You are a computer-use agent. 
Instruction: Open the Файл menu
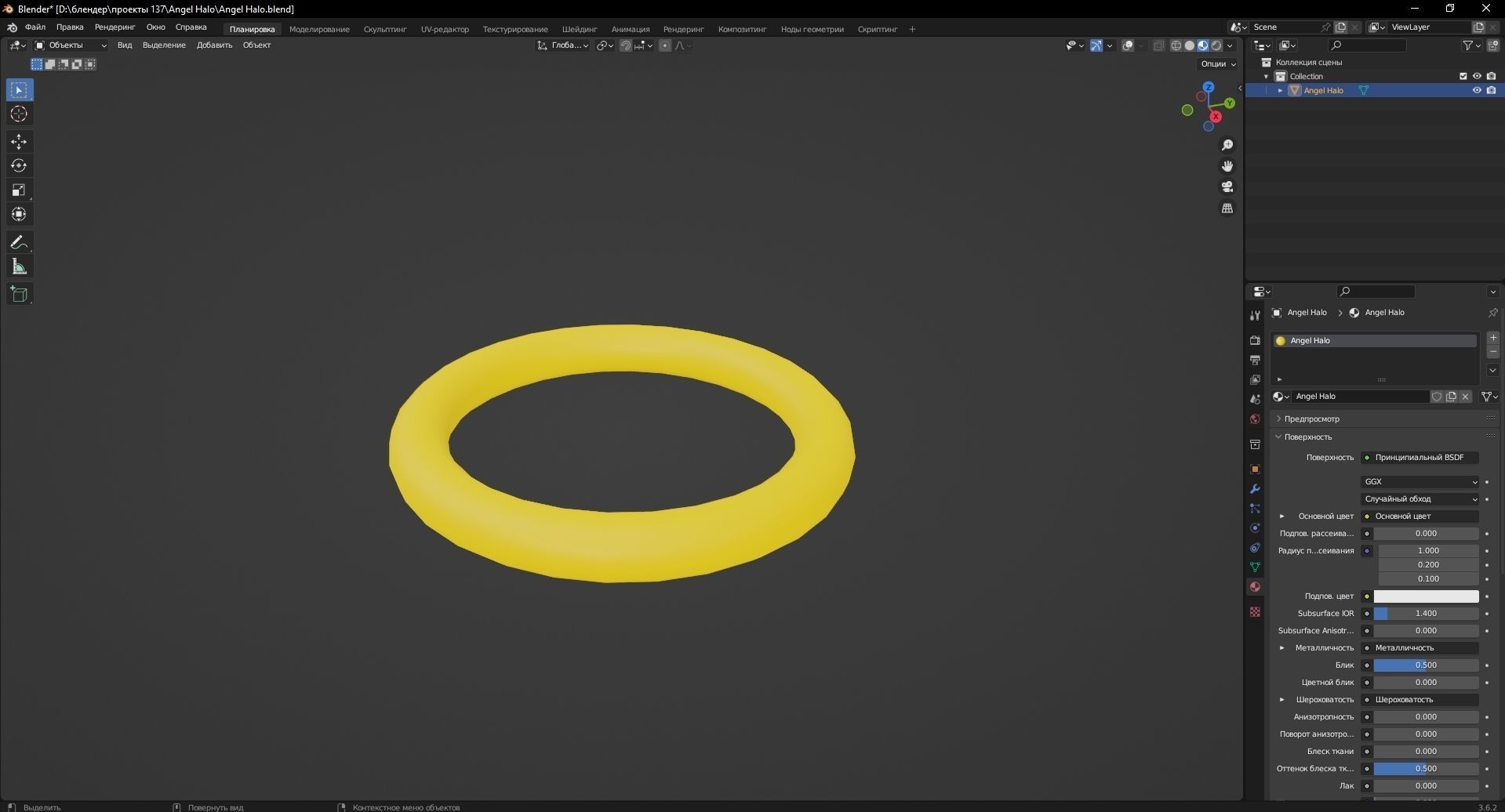[35, 27]
